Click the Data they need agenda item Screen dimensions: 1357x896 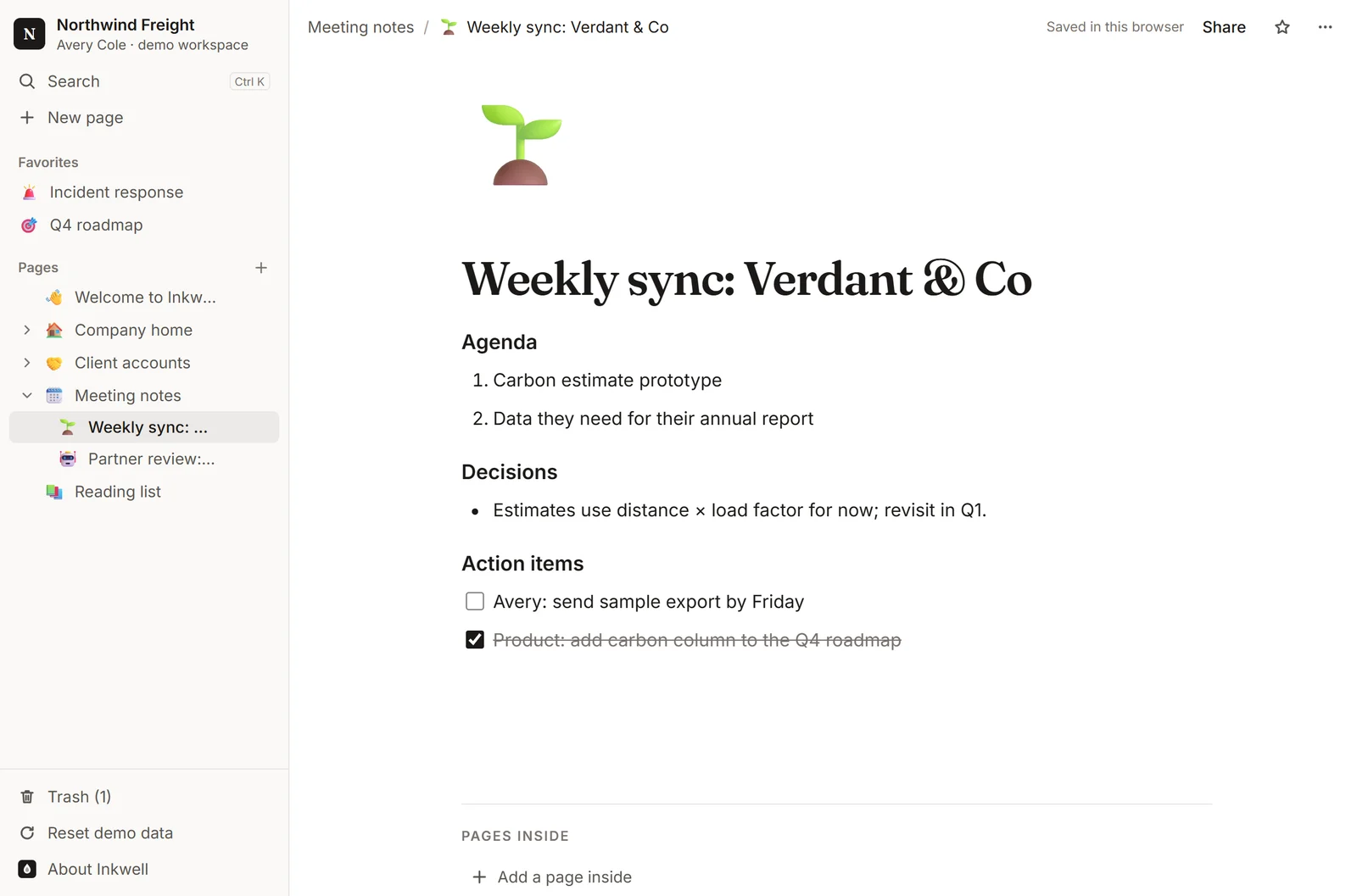(x=653, y=419)
